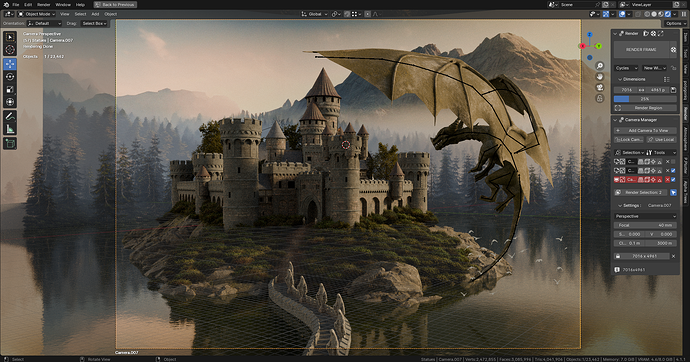Open the Help menu
The width and height of the screenshot is (690, 362).
coord(80,4)
